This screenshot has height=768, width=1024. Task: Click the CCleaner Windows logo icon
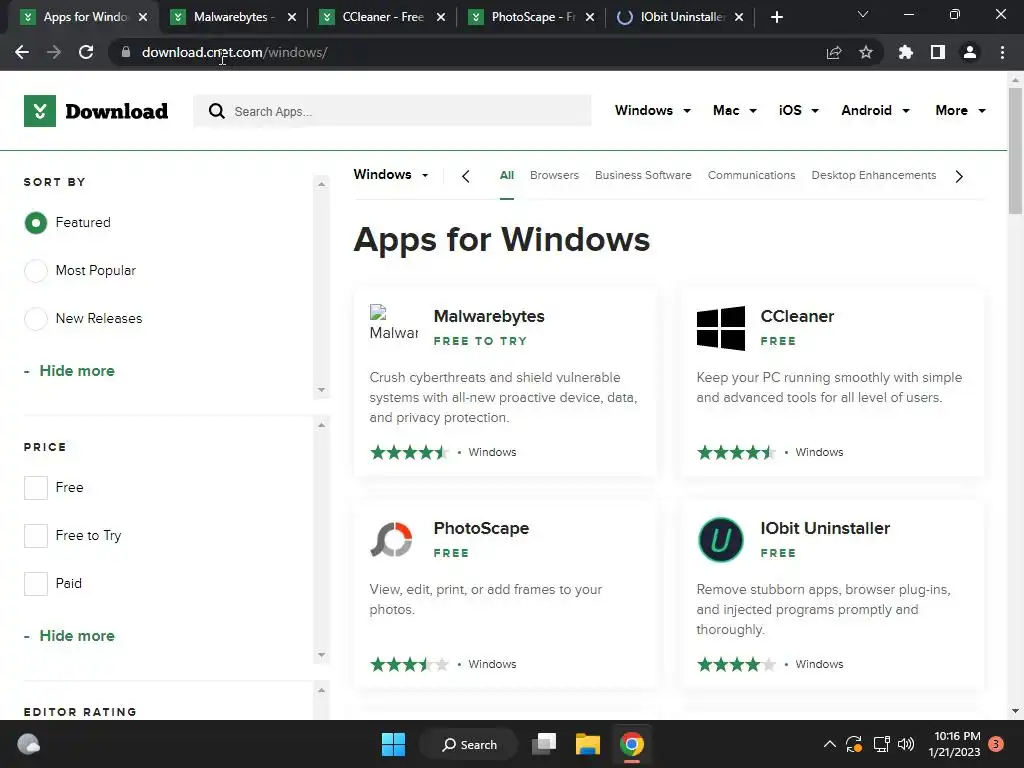pos(721,328)
